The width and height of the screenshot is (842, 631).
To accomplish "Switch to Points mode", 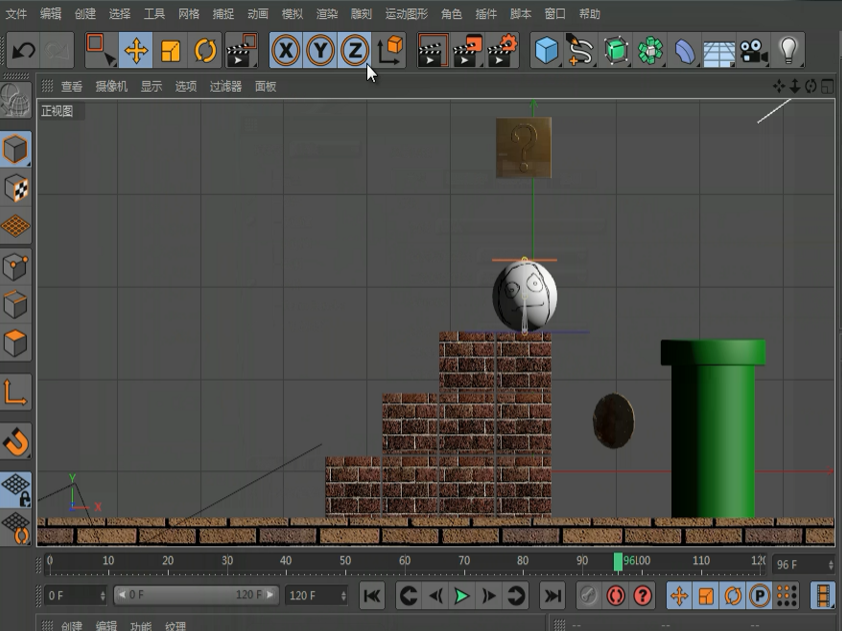I will point(16,266).
